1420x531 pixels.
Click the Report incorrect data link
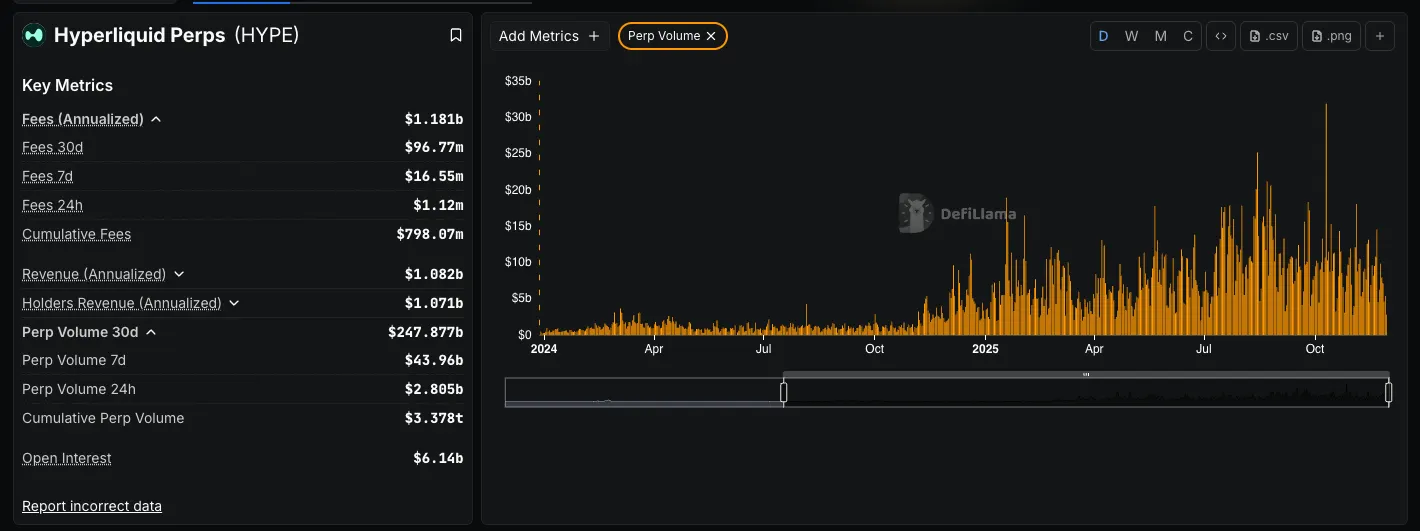tap(92, 506)
